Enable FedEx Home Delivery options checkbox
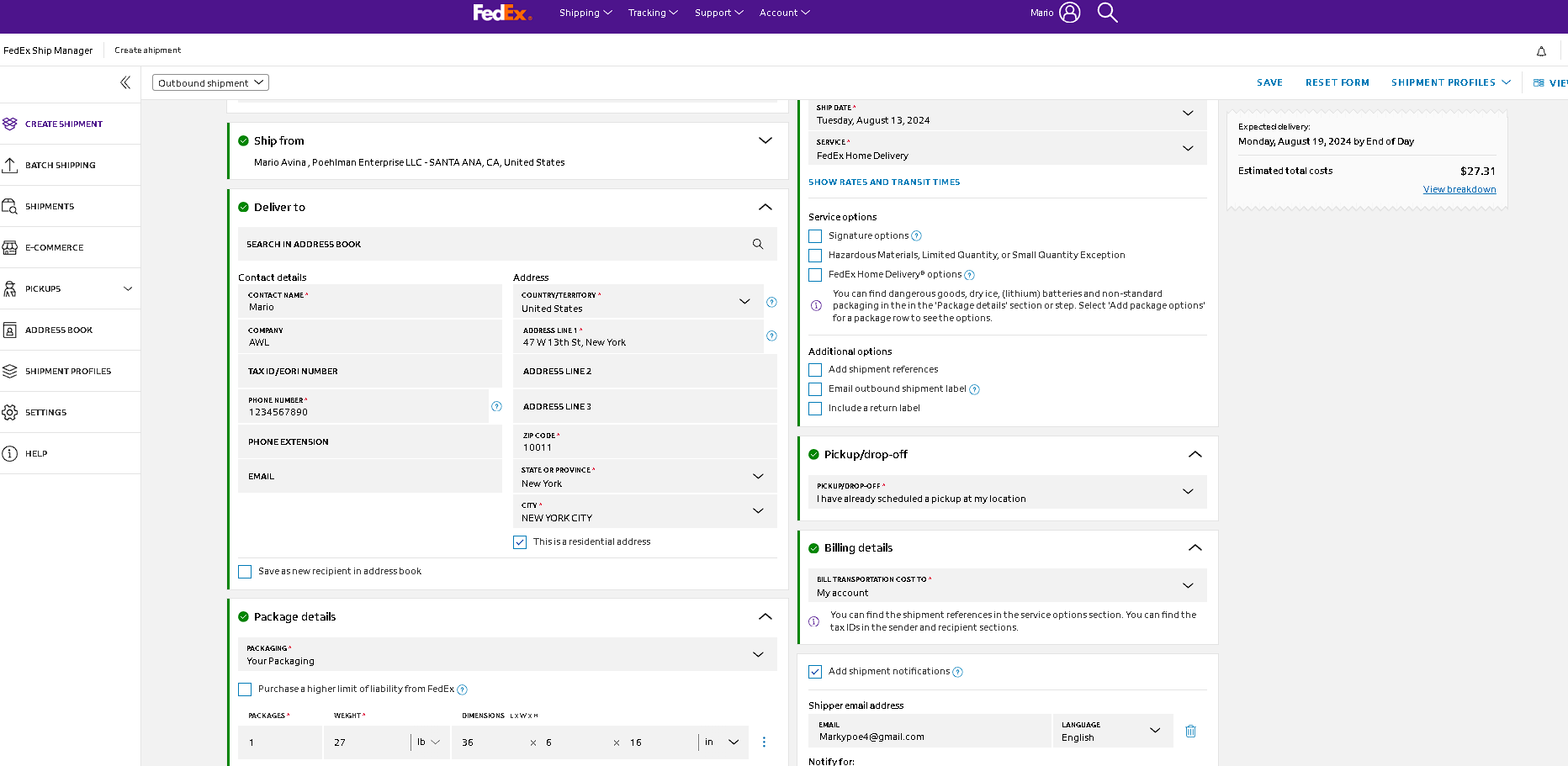The width and height of the screenshot is (1568, 766). click(x=815, y=275)
